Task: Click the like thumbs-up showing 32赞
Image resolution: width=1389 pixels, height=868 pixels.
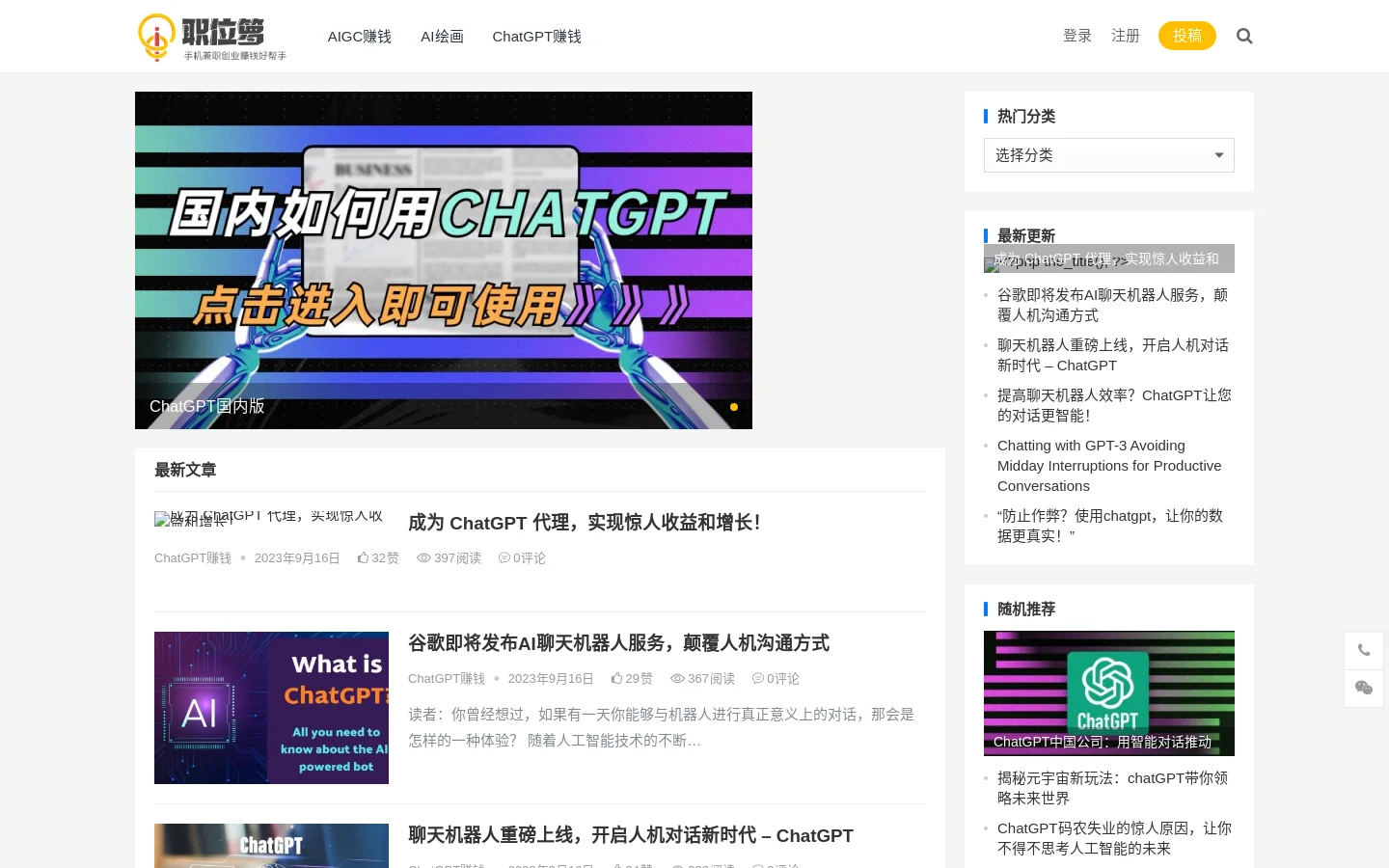Action: pyautogui.click(x=364, y=558)
